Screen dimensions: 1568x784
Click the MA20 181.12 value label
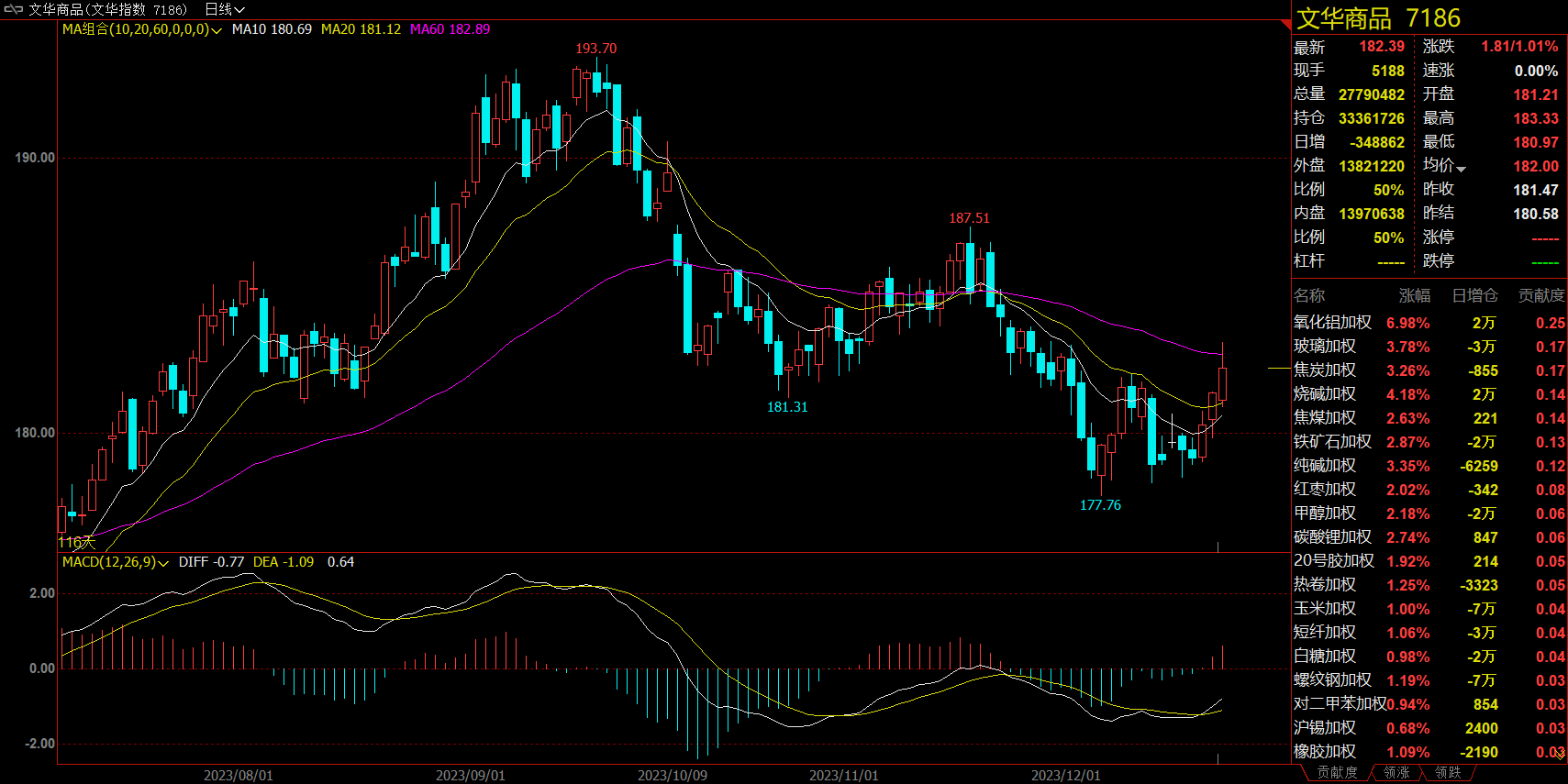361,29
